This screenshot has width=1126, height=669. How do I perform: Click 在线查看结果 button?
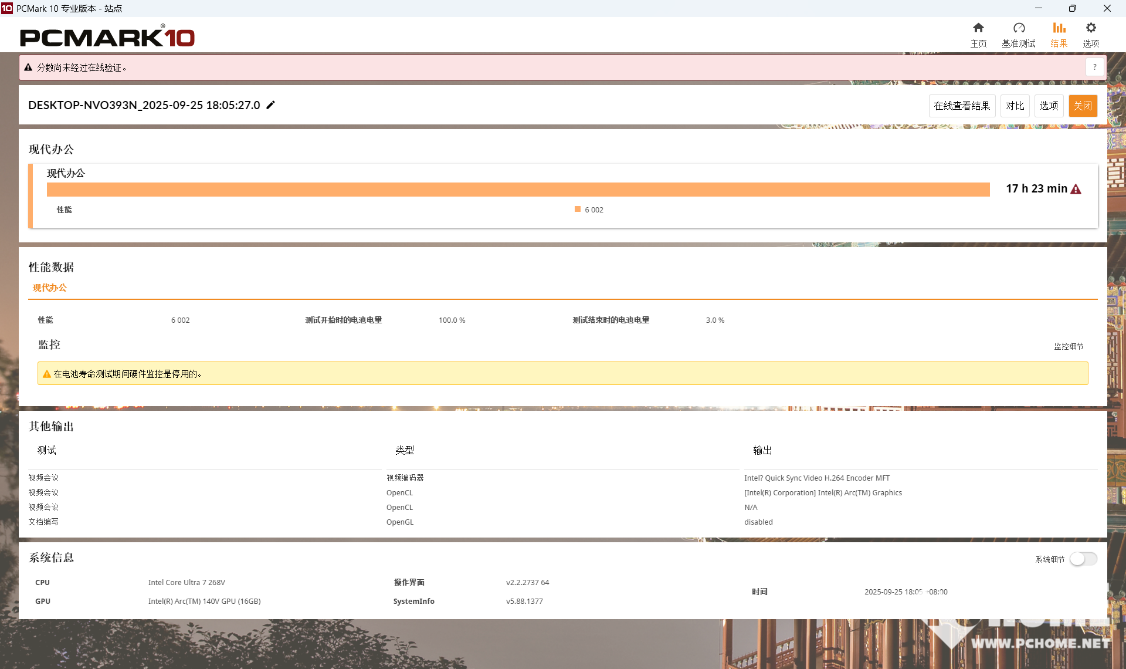[x=962, y=106]
